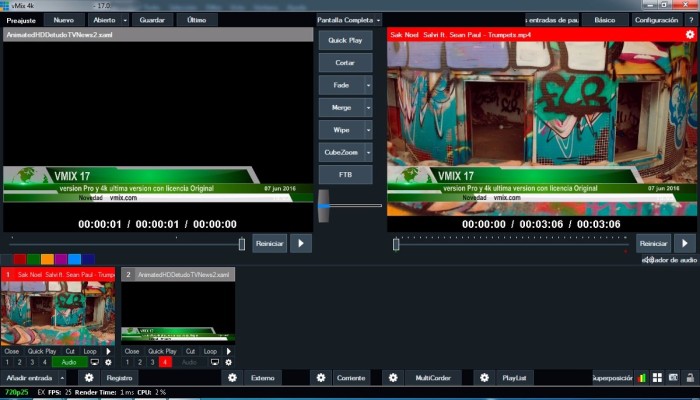Toggle overlay 1 on input 2
The width and height of the screenshot is (700, 400).
click(127, 362)
